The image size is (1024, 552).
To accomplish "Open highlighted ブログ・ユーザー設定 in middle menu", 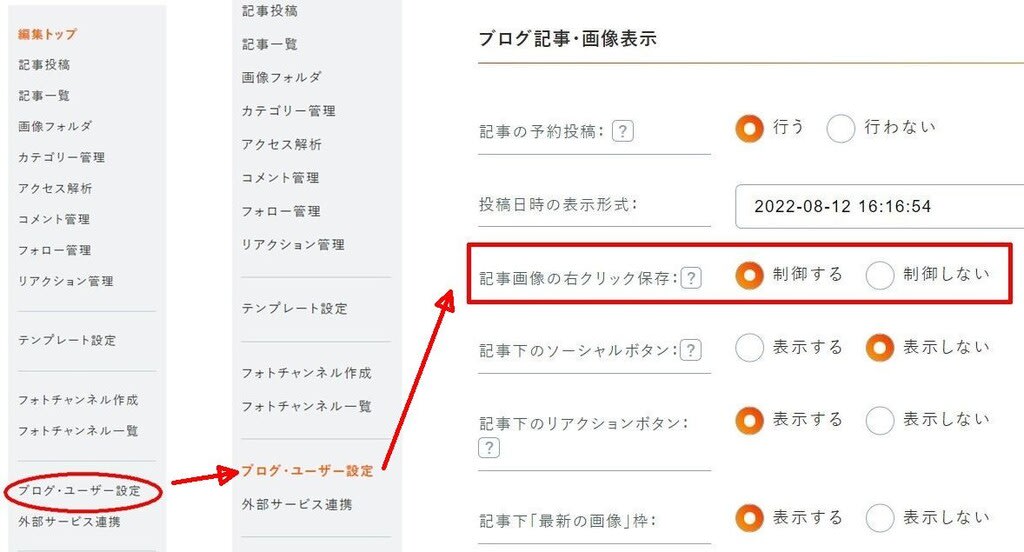I will [x=307, y=470].
